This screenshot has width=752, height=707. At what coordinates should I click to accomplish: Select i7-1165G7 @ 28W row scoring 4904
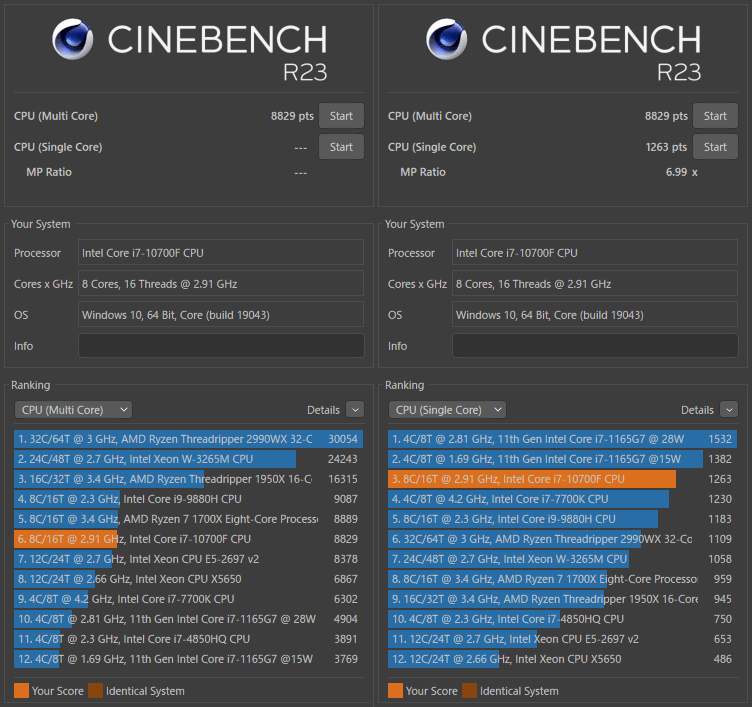(188, 619)
